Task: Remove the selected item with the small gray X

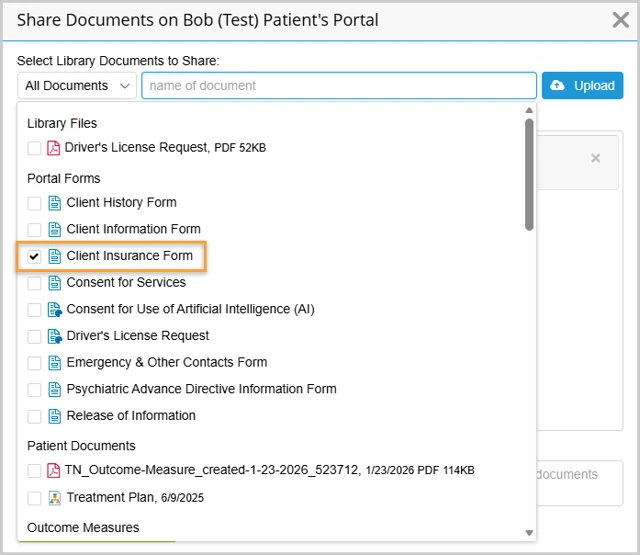Action: click(596, 158)
